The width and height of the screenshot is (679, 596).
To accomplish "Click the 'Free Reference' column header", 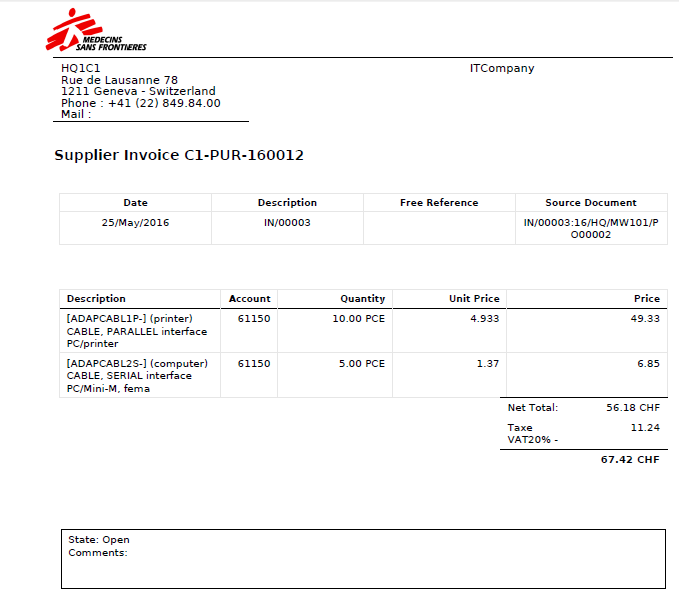I will (439, 203).
